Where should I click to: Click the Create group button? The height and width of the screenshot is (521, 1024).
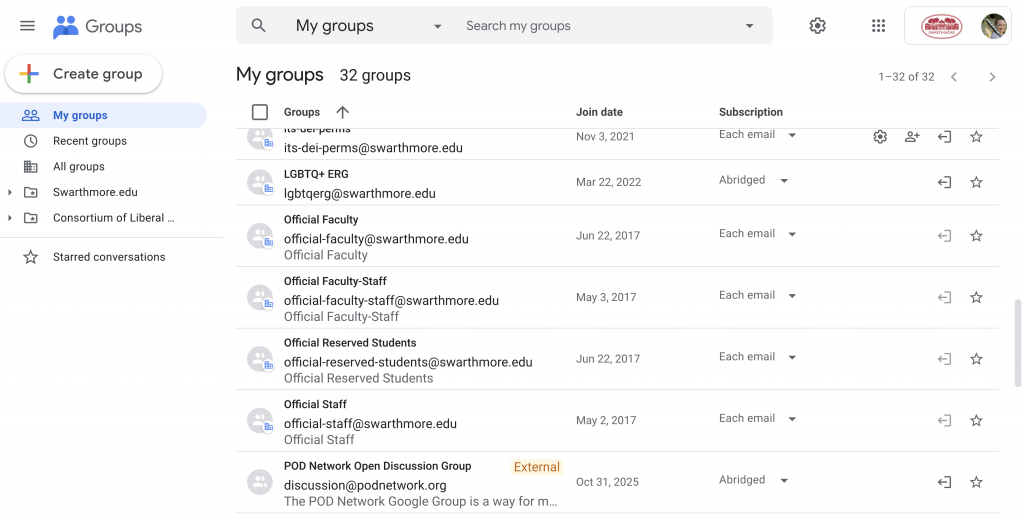click(83, 74)
